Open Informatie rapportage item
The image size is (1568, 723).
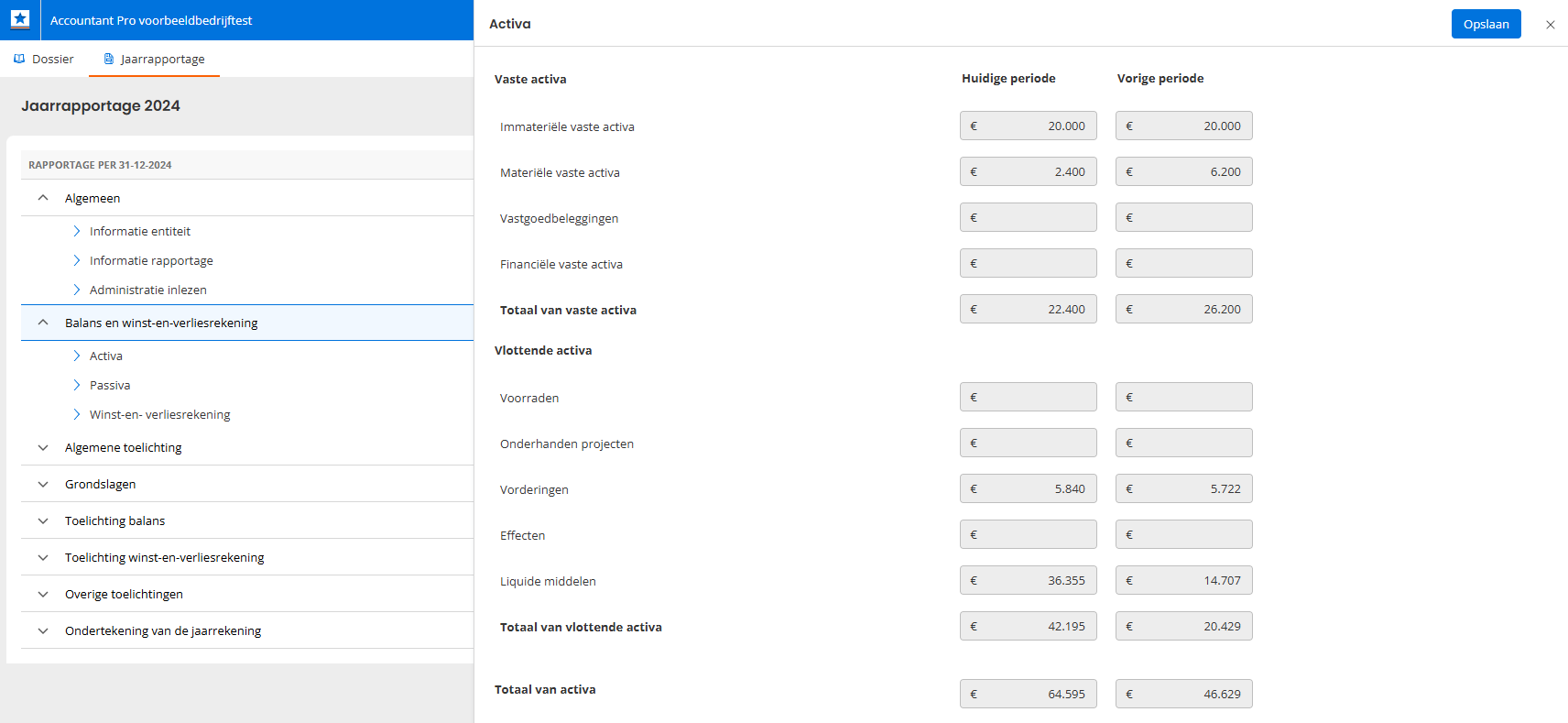(x=151, y=260)
